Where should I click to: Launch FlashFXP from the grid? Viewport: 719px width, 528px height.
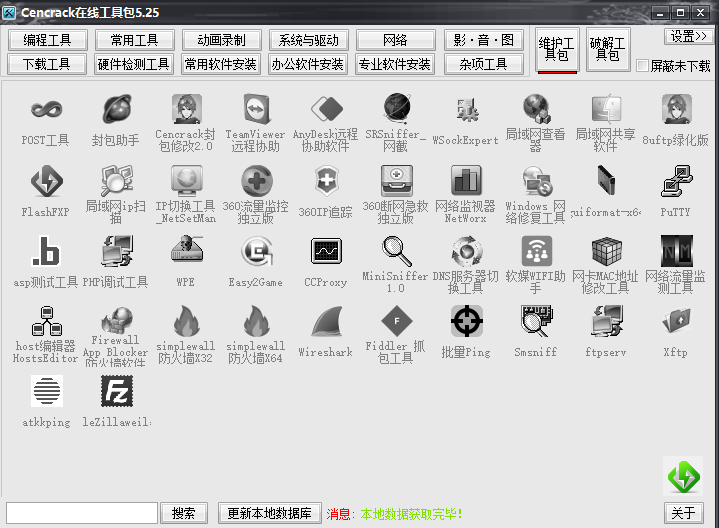point(46,181)
